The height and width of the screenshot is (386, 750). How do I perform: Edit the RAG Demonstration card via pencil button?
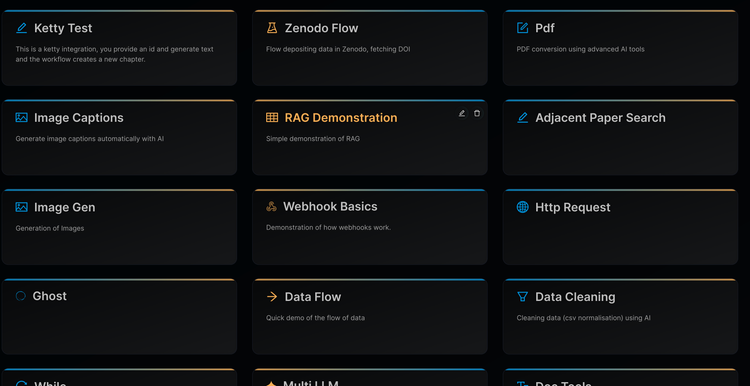click(462, 113)
